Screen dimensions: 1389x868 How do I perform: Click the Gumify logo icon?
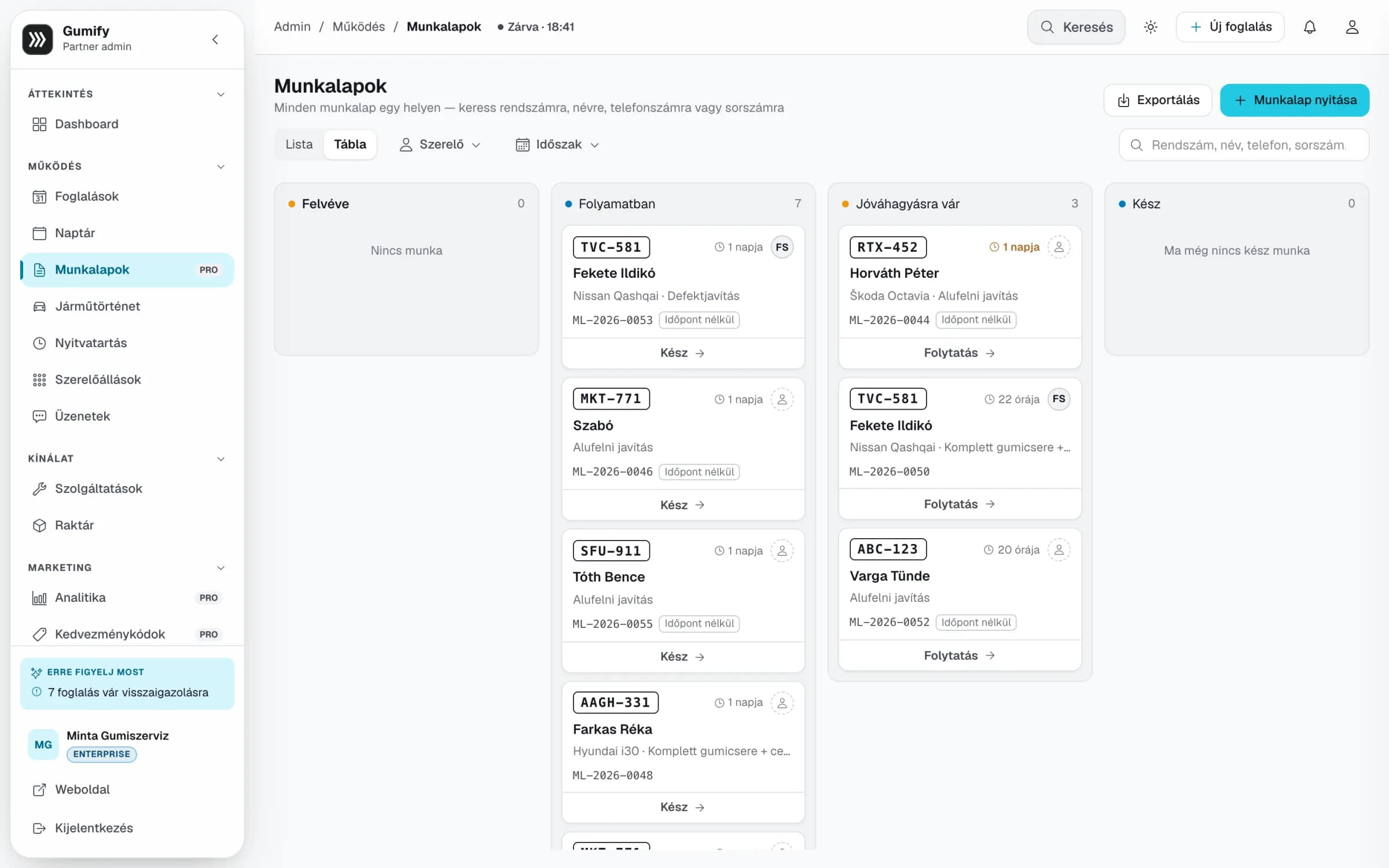38,39
